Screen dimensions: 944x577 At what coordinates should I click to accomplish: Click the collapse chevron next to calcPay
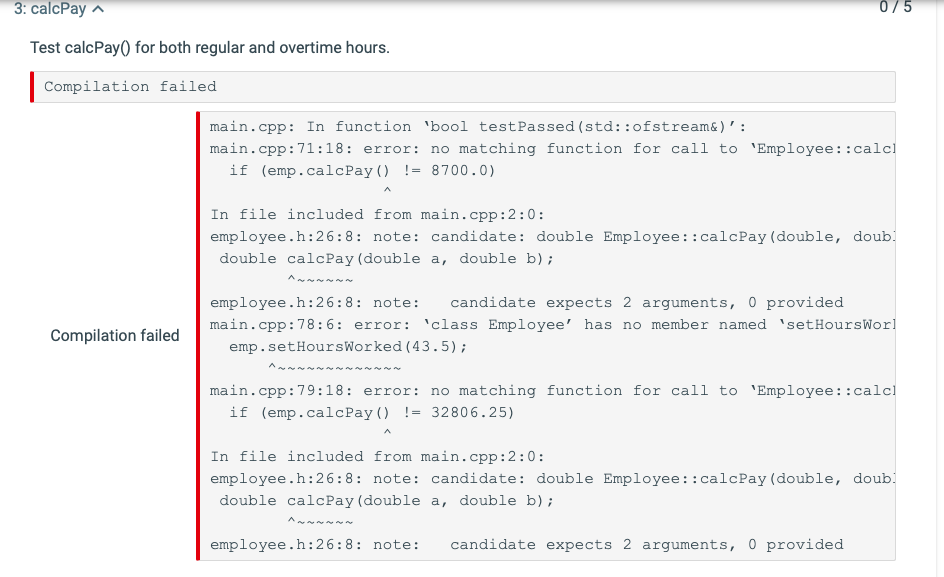(x=98, y=9)
